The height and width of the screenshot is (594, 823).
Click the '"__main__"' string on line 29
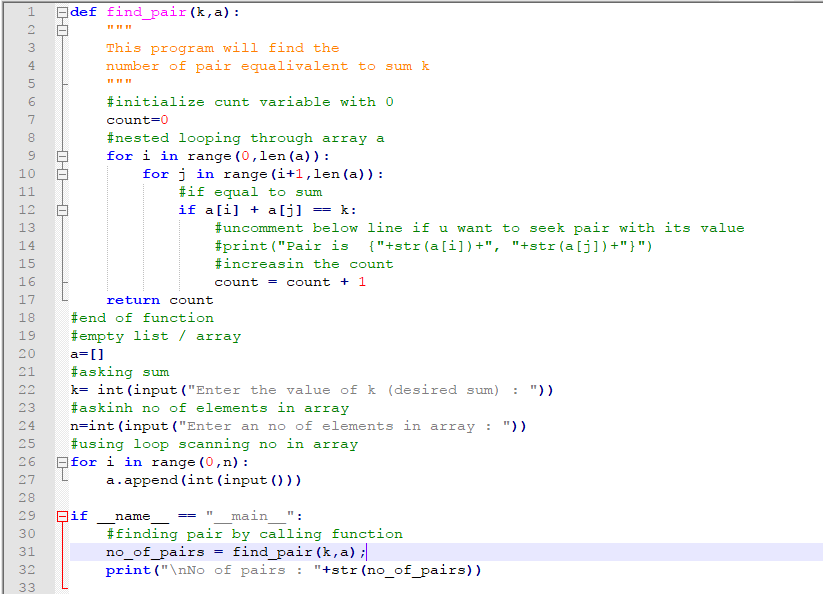(249, 516)
